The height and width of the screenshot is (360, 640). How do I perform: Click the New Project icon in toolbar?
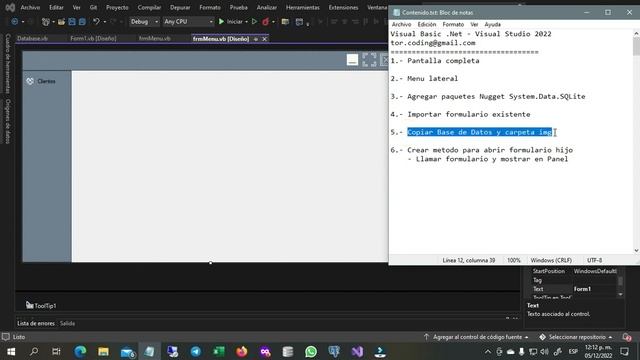pos(46,21)
